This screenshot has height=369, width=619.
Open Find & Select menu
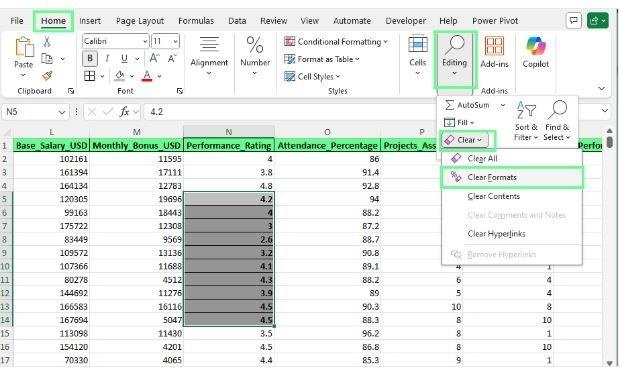[x=557, y=121]
